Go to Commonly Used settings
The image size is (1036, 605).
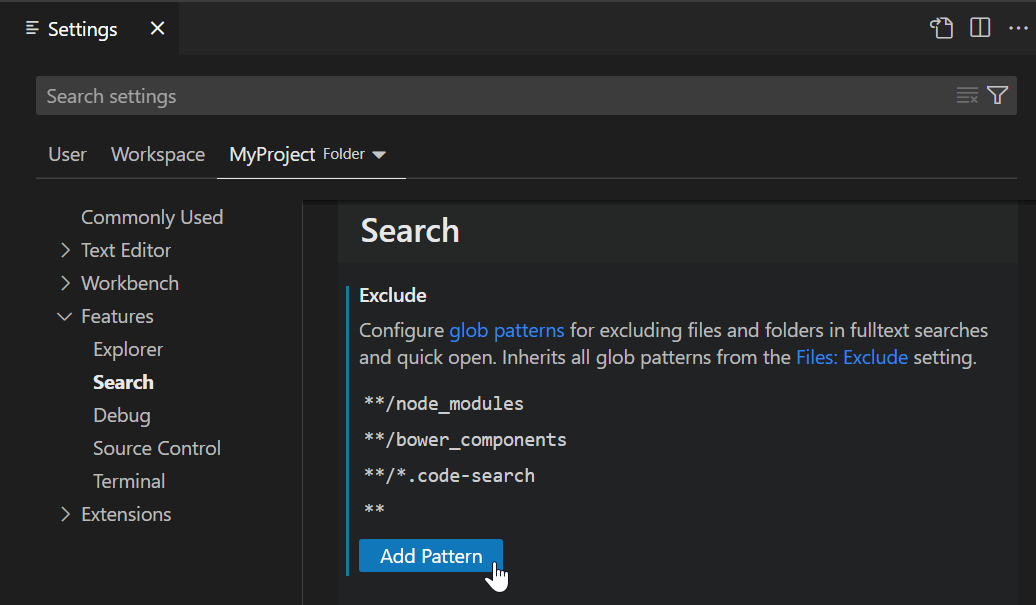point(152,217)
